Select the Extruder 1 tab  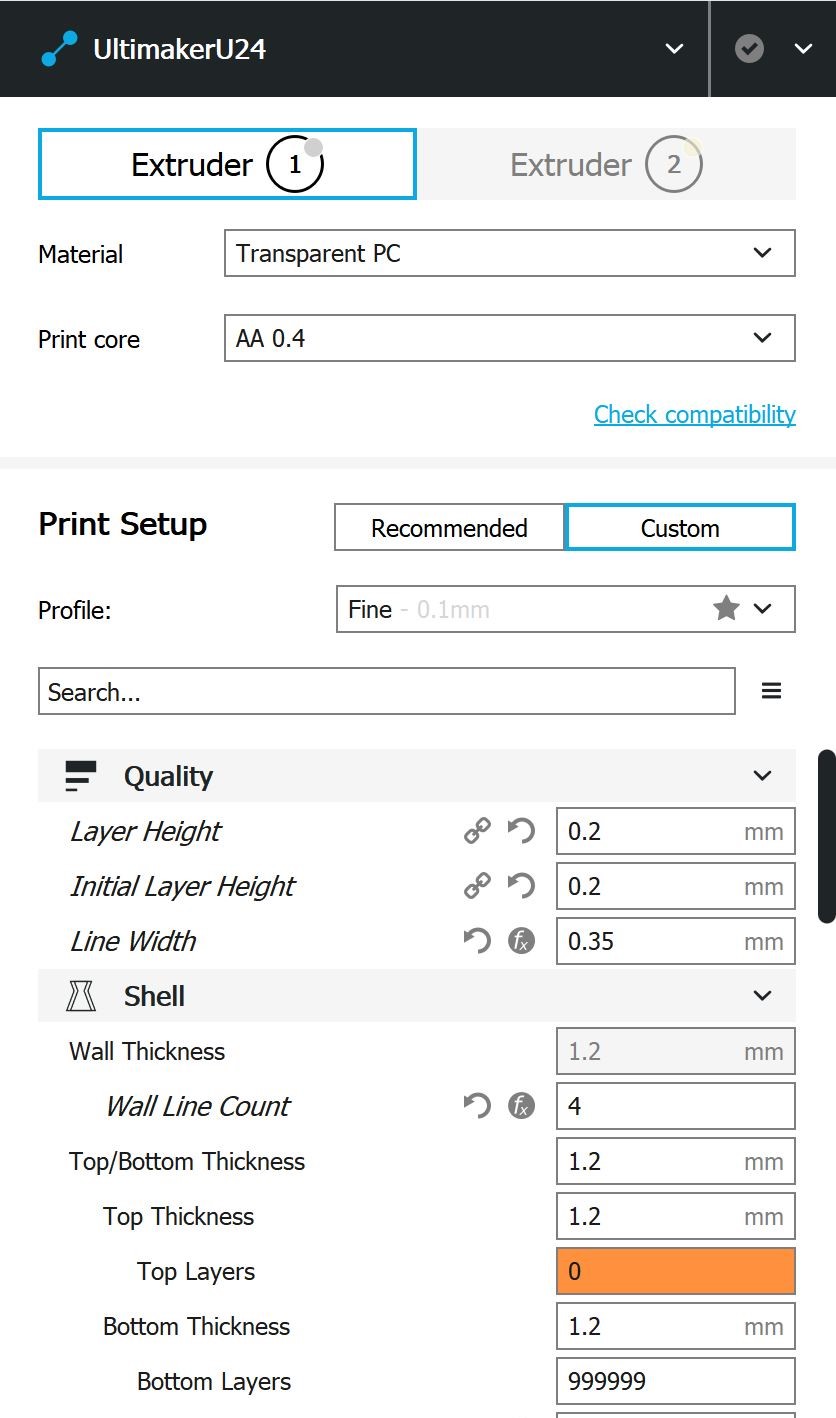[x=227, y=164]
